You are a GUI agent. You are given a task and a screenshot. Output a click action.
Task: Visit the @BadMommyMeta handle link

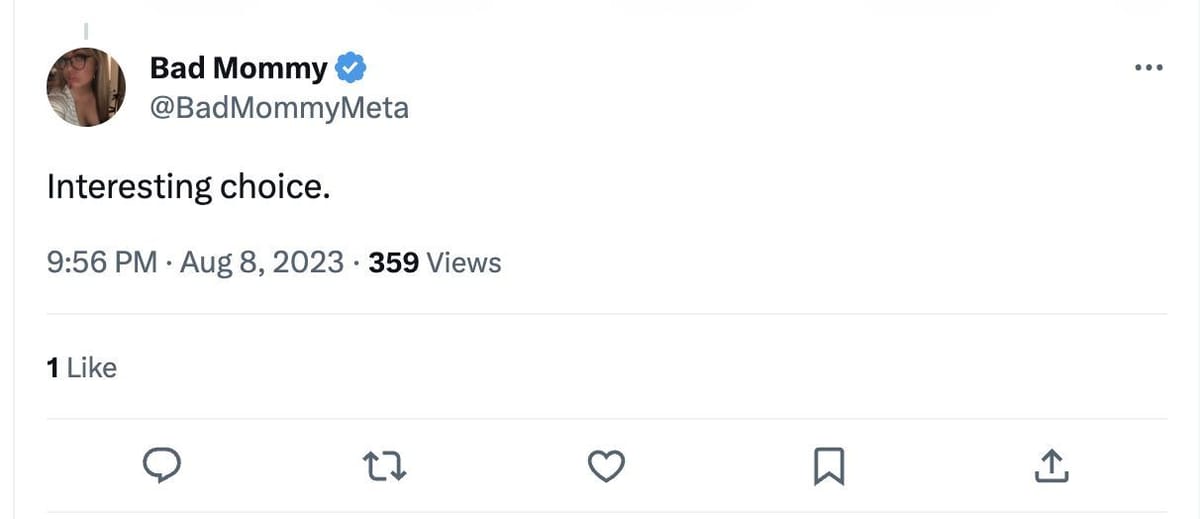[x=279, y=107]
